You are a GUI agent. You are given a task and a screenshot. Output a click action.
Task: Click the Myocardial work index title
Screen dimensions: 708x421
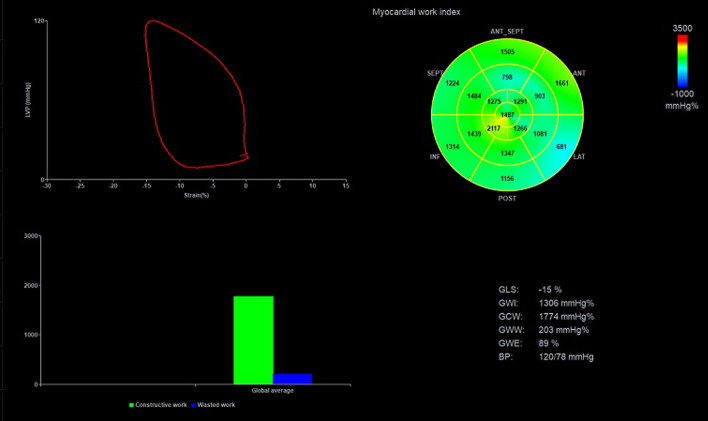click(x=409, y=11)
